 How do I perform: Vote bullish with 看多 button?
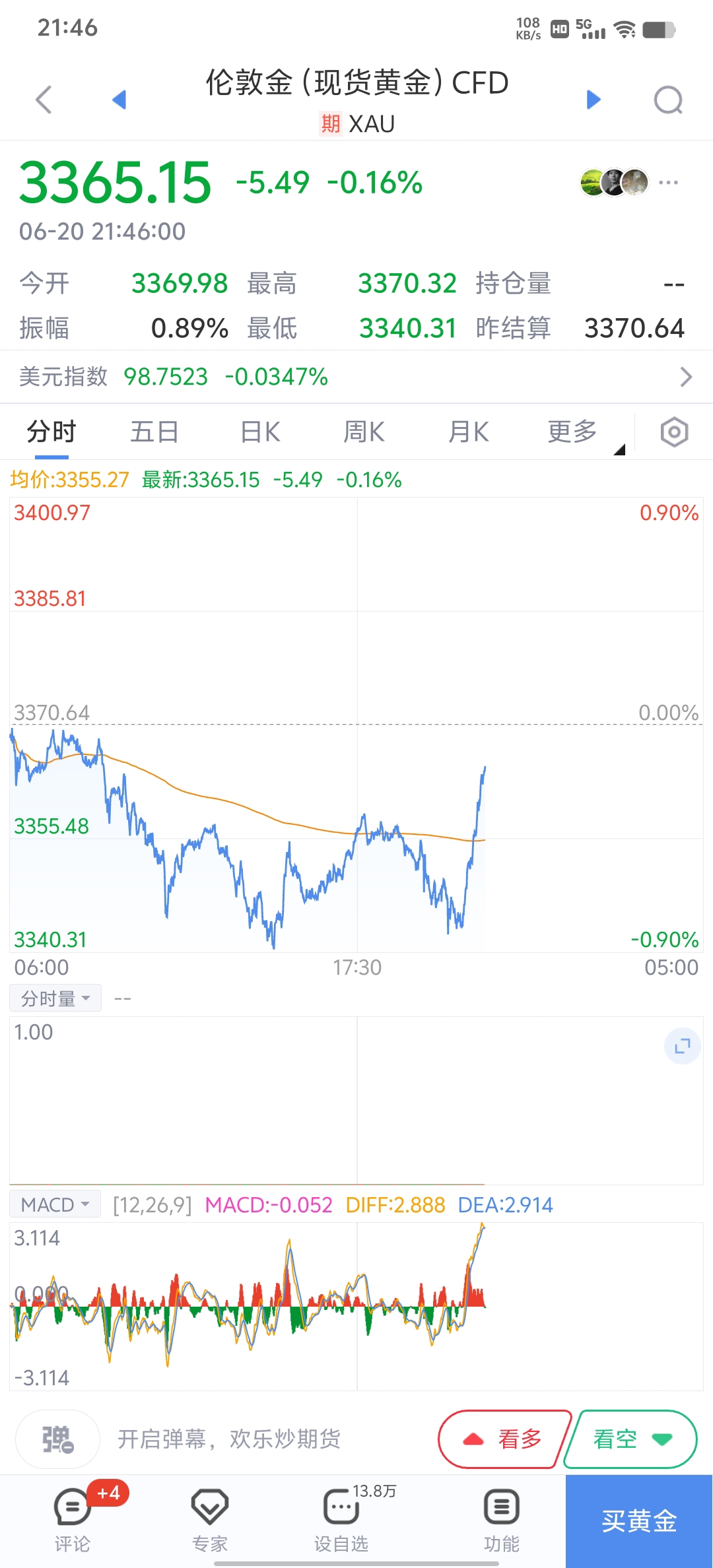[503, 1439]
